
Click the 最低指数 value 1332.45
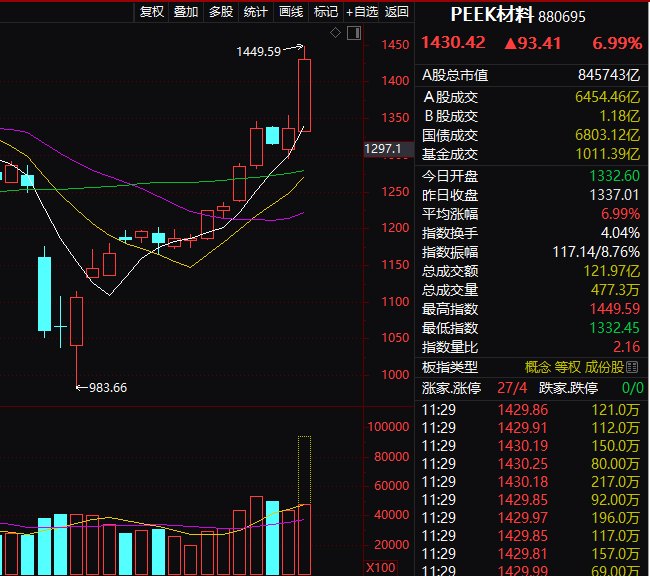pos(615,328)
